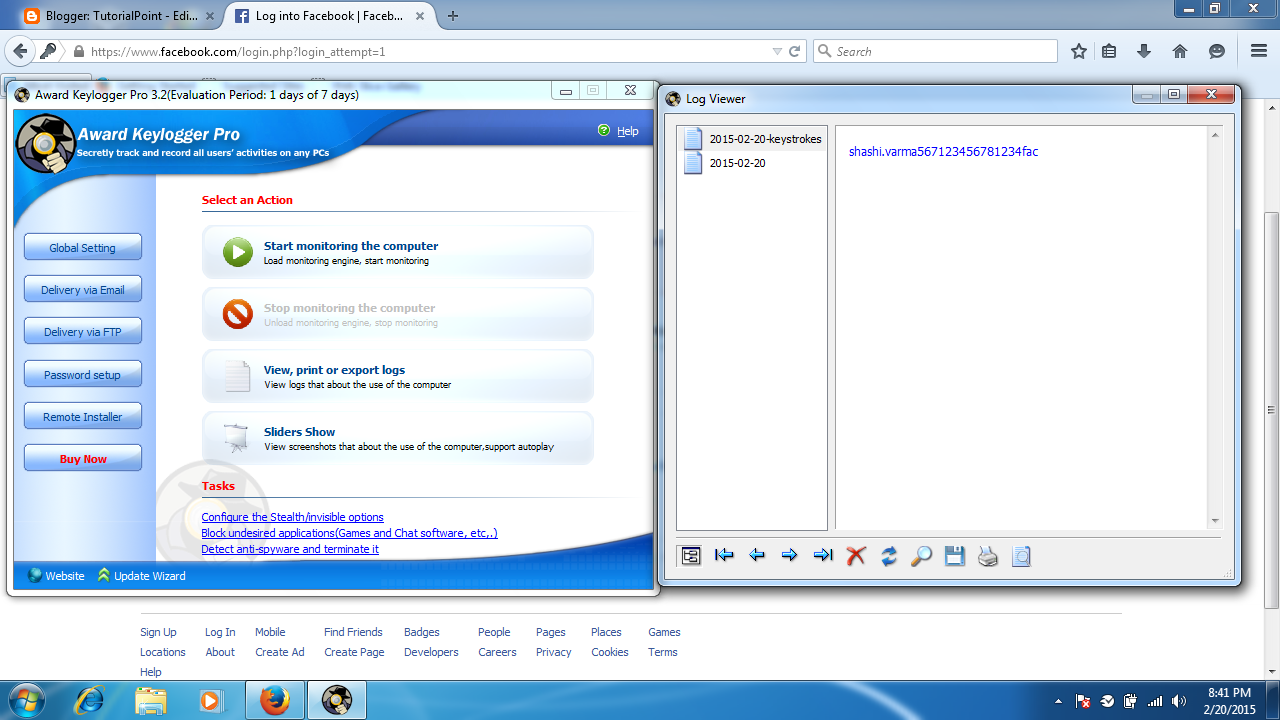This screenshot has width=1280, height=720.
Task: Select the Log into Facebook tab
Action: [328, 15]
